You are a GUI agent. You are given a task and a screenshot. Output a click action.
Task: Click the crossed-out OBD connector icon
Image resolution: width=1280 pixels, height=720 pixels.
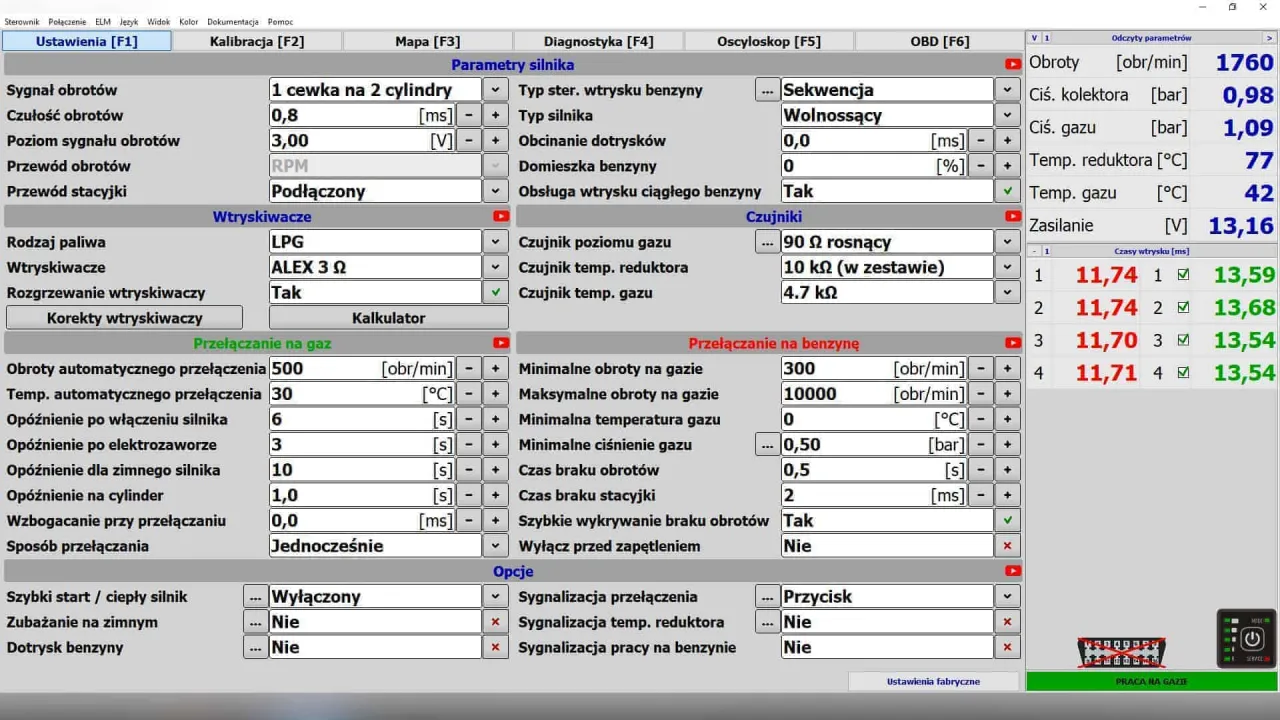click(1119, 652)
